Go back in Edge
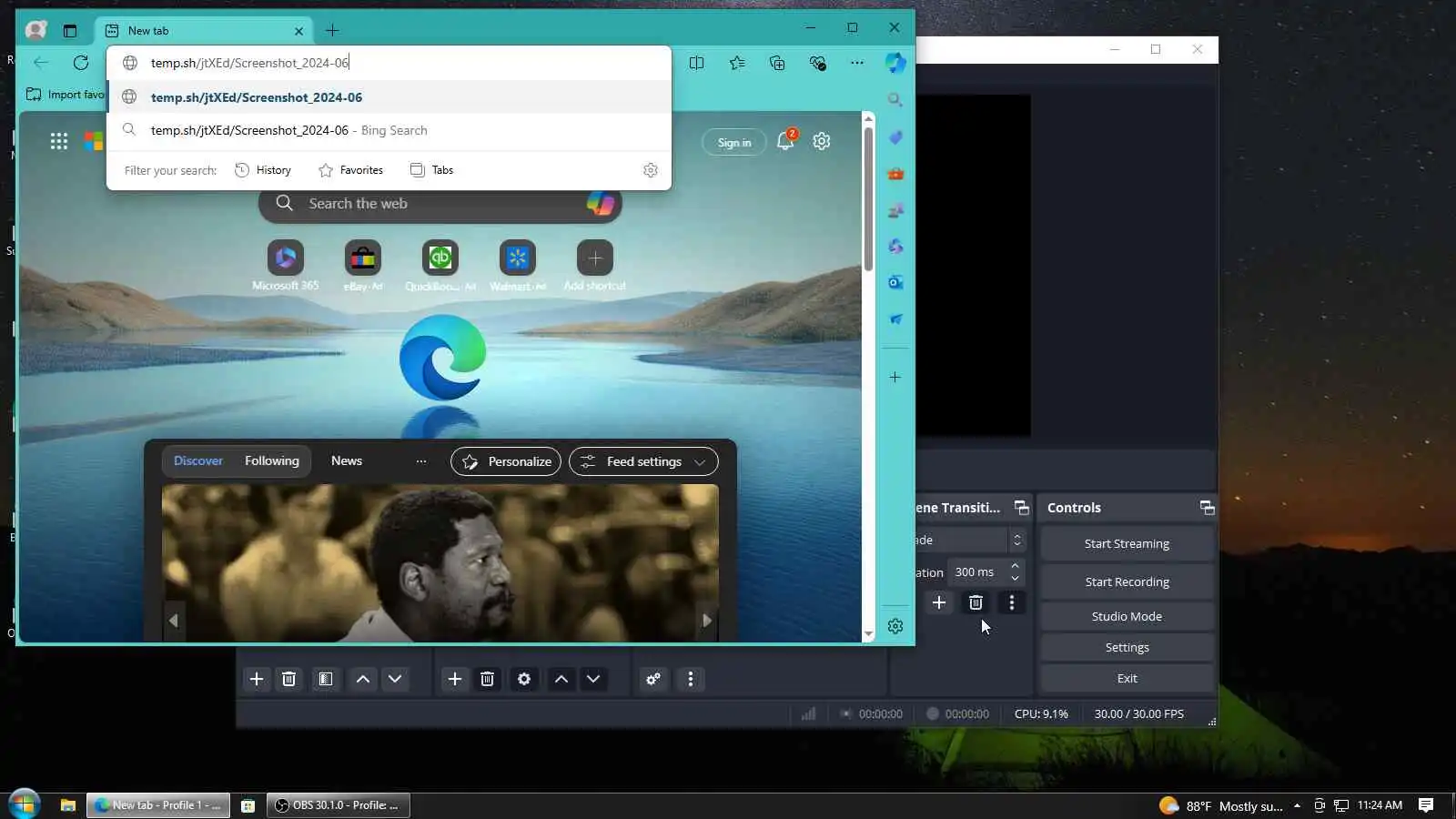The width and height of the screenshot is (1456, 819). [41, 63]
